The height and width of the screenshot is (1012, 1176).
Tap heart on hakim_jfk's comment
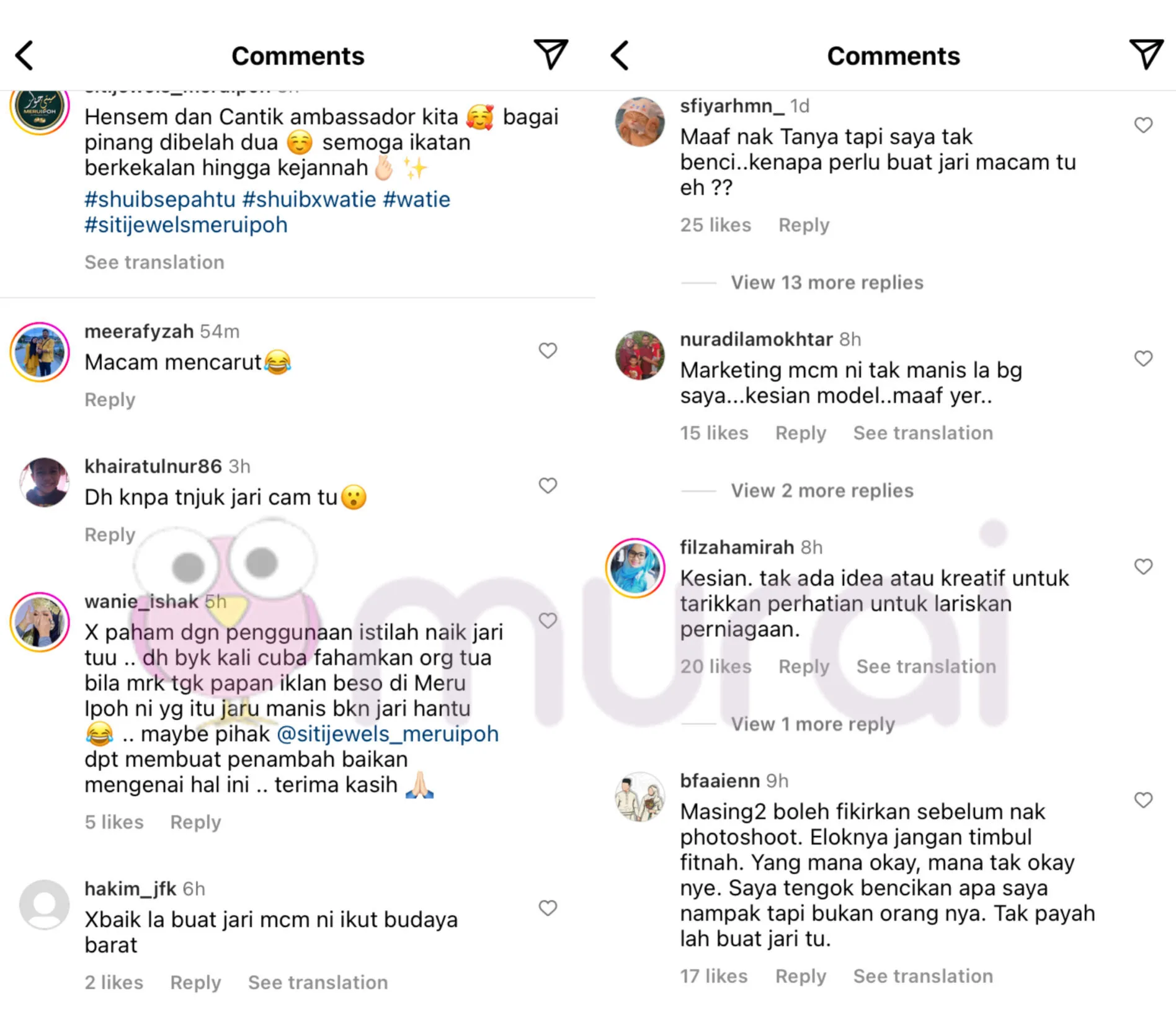click(548, 908)
